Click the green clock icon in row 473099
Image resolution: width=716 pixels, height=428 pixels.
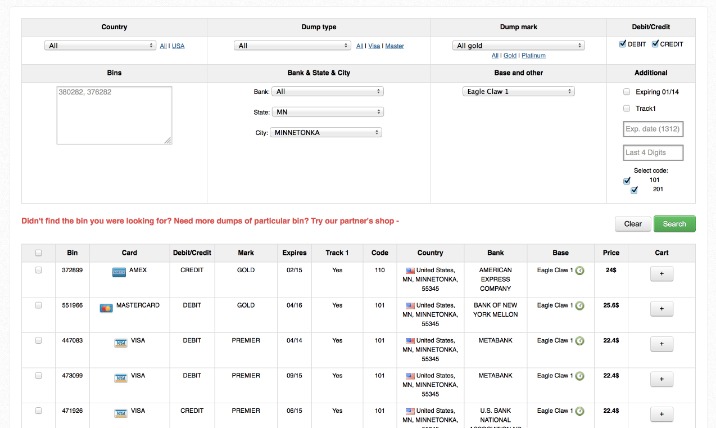(x=579, y=376)
